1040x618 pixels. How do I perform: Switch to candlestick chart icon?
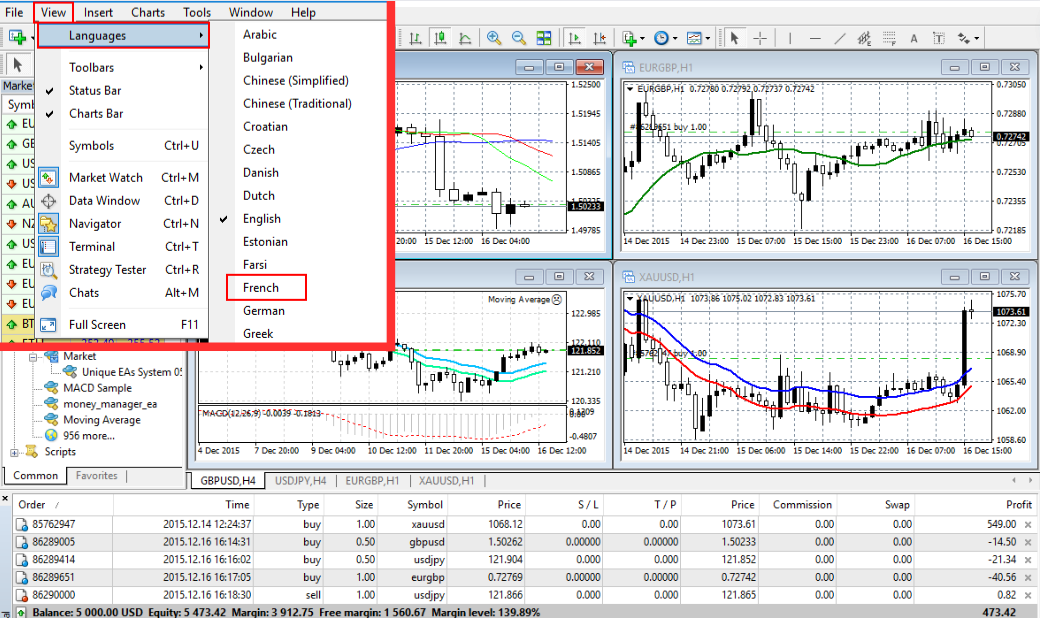pos(440,38)
